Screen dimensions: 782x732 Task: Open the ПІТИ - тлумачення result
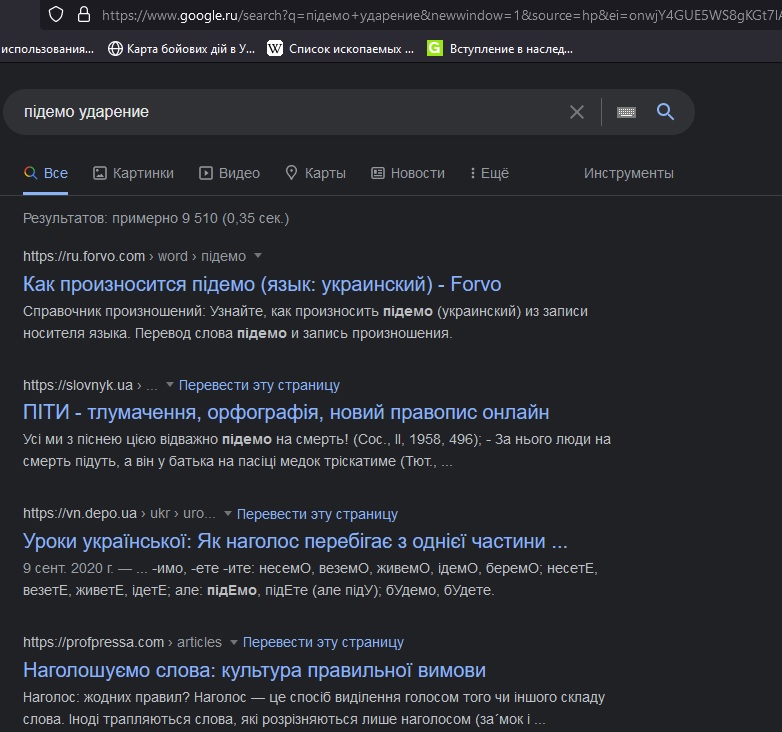pyautogui.click(x=286, y=412)
